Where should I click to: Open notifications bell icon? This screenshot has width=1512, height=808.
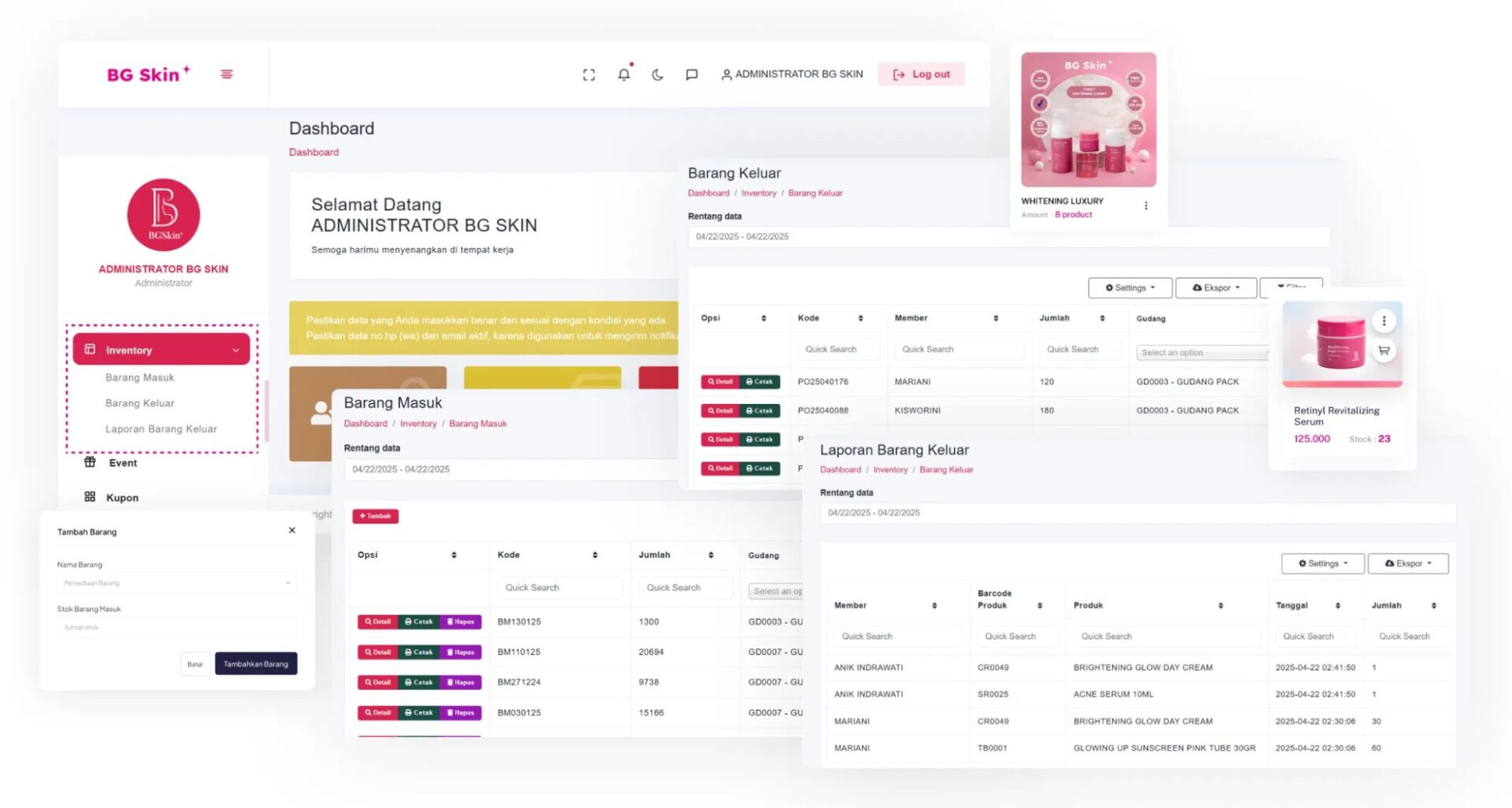[x=624, y=74]
